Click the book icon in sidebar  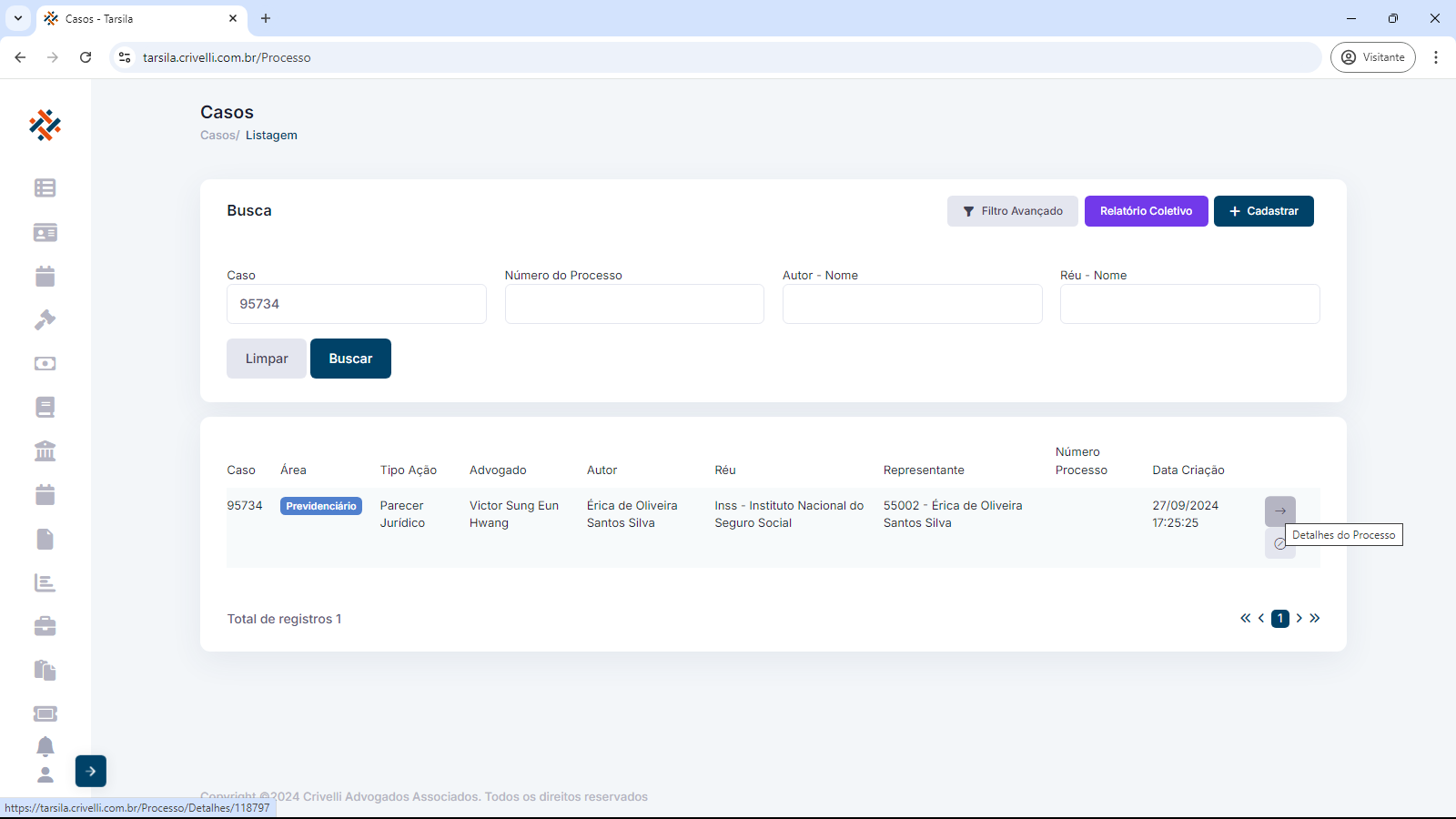click(45, 407)
